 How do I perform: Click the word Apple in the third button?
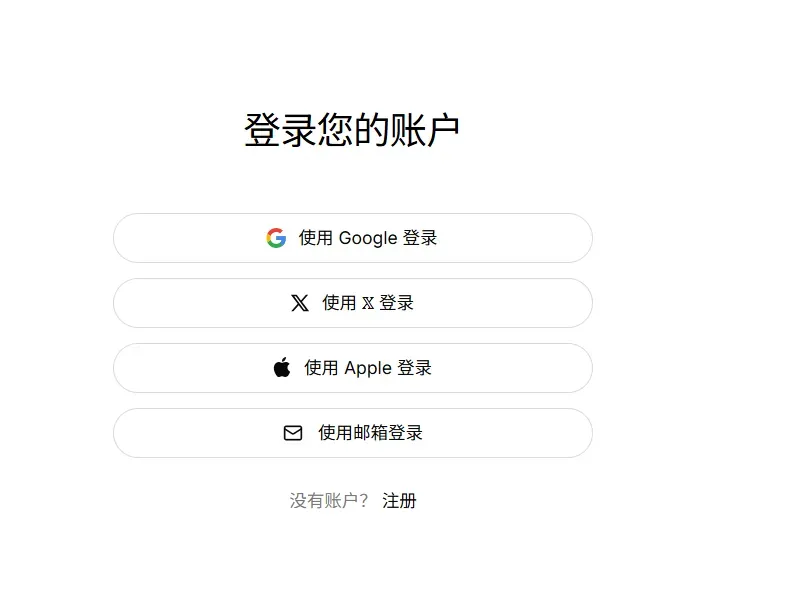coord(368,368)
